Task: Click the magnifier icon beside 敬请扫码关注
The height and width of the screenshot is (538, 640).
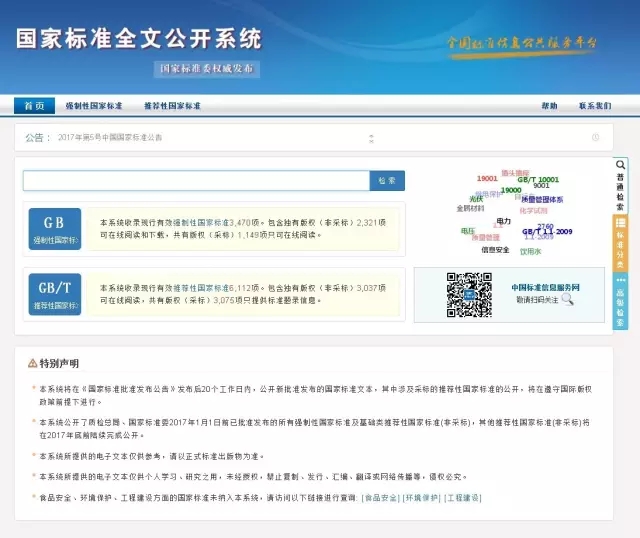Action: (x=567, y=300)
